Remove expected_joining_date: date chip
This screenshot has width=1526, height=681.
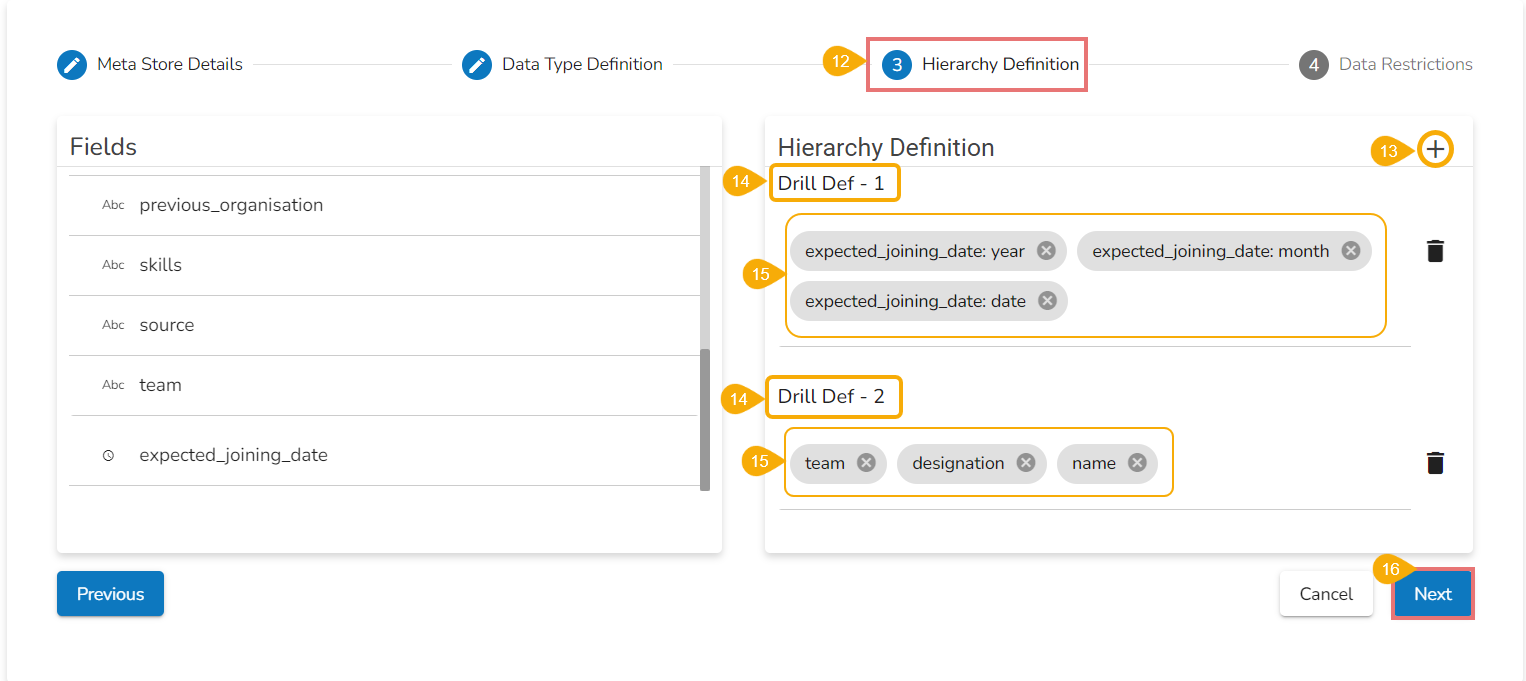(x=1047, y=301)
